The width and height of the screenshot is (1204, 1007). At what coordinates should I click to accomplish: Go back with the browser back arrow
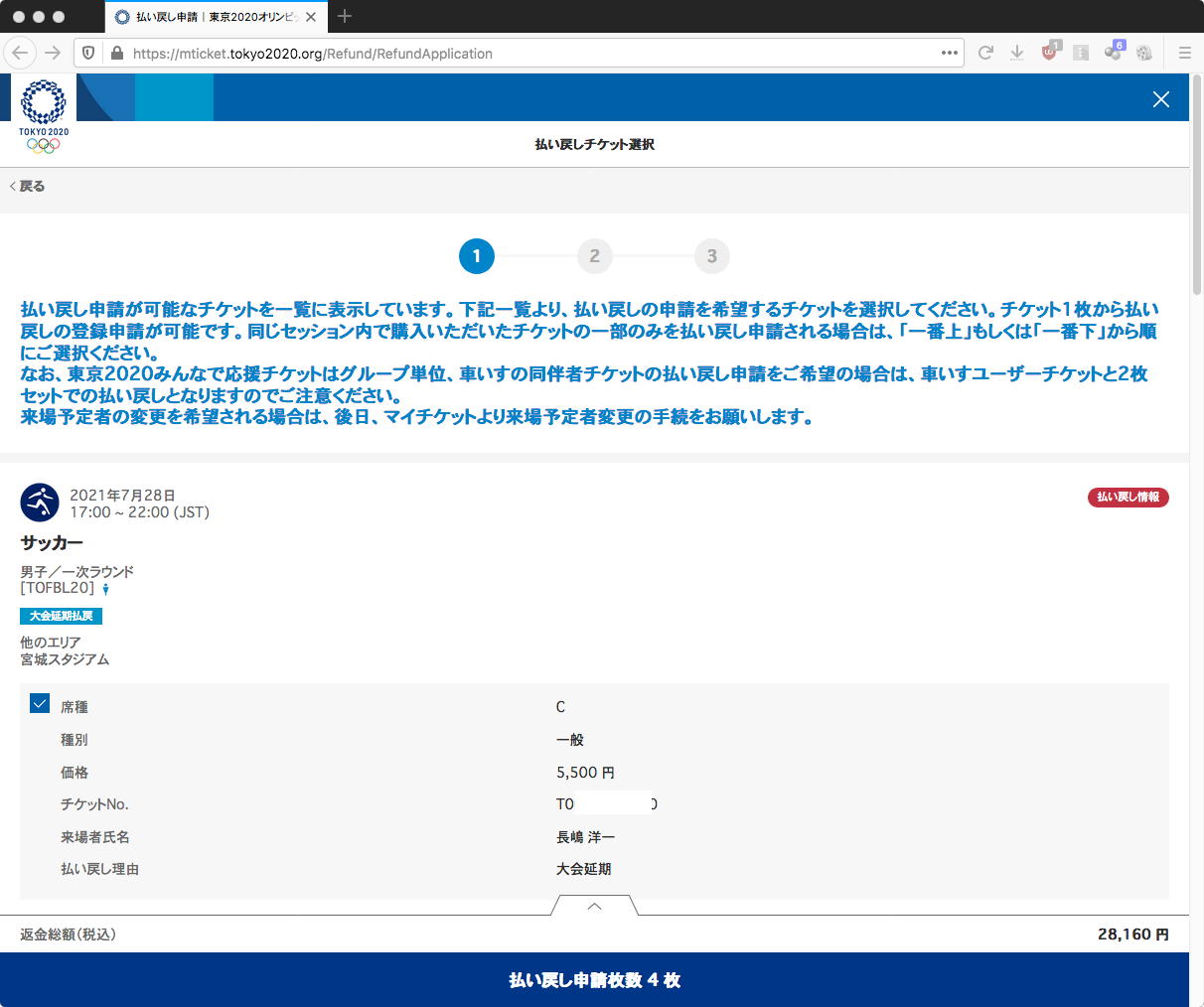pos(20,53)
